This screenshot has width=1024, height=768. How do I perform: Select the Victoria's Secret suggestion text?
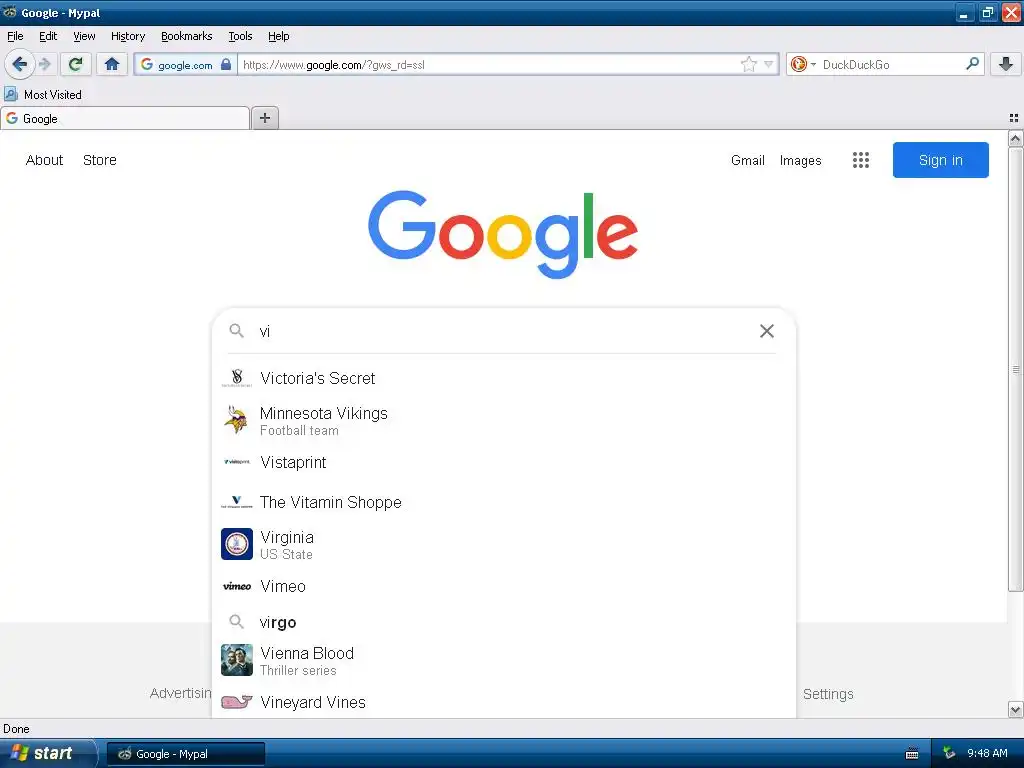point(317,378)
